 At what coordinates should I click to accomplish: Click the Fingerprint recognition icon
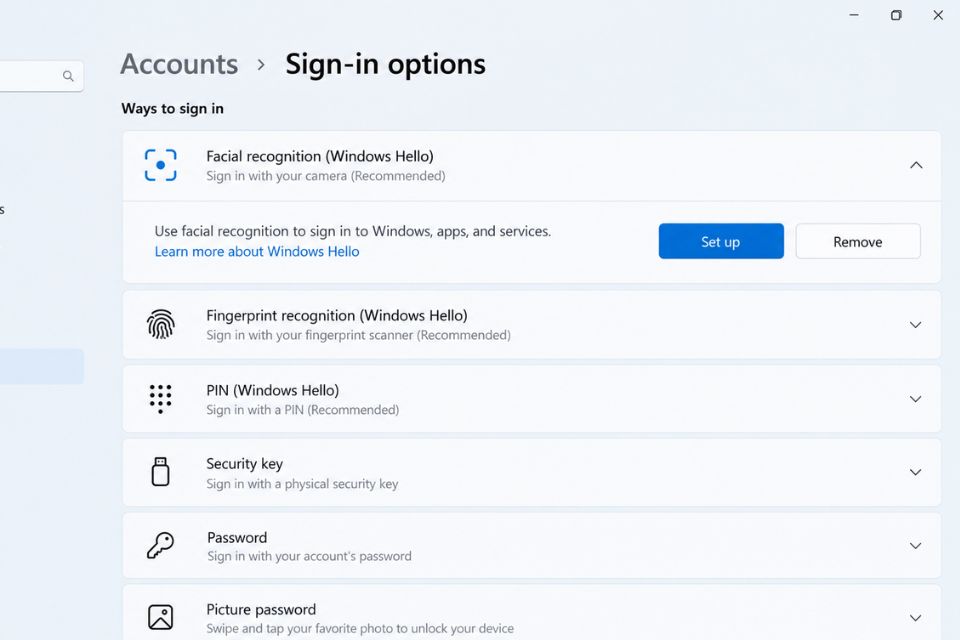pos(160,325)
